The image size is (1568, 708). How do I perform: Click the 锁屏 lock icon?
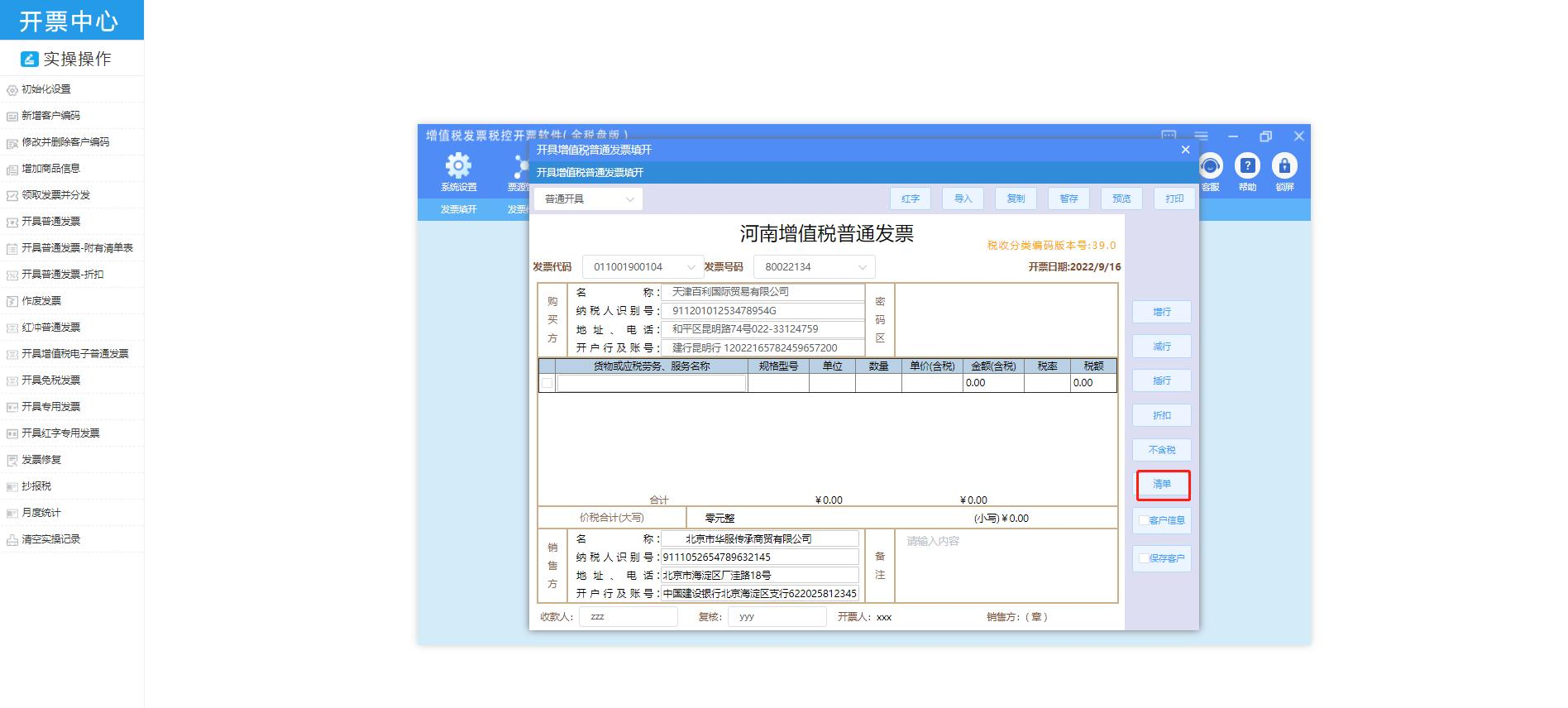[x=1284, y=166]
